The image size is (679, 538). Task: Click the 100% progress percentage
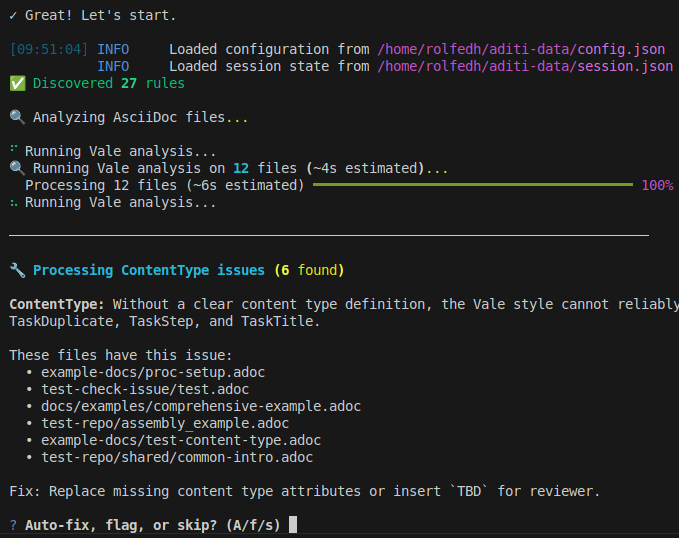pos(657,185)
